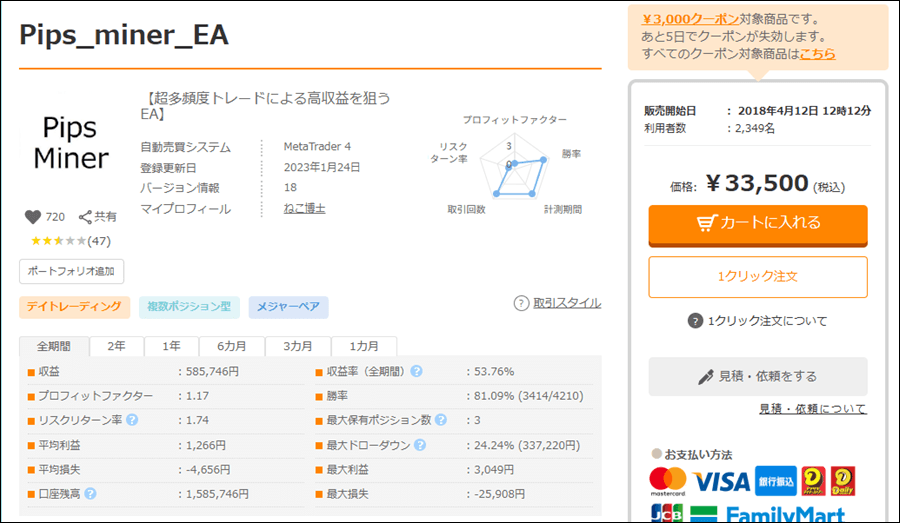This screenshot has height=523, width=900.
Task: Click help icon next to 最大保有ポジション数
Action: 441,420
